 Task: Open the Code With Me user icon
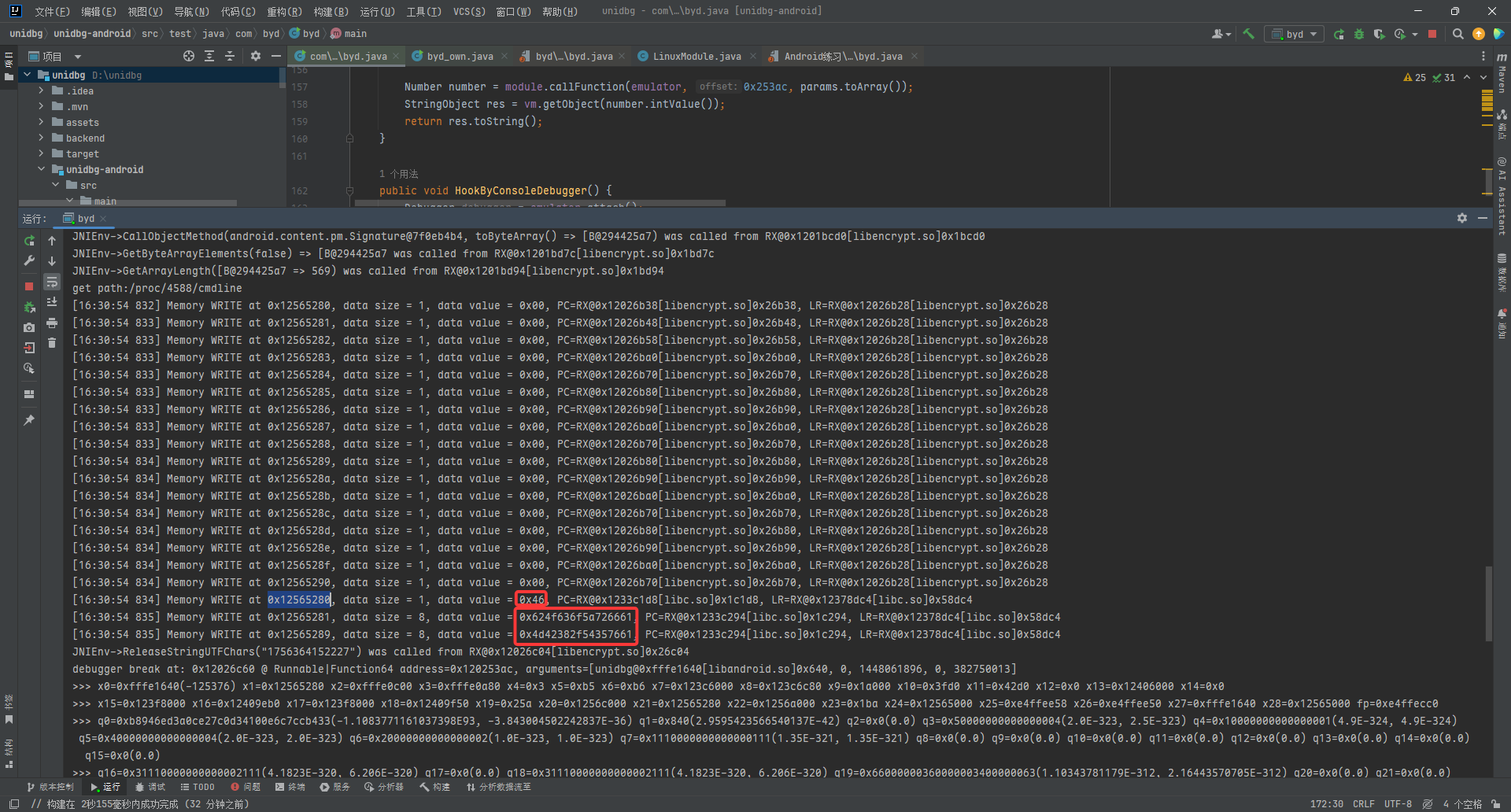click(x=1219, y=34)
